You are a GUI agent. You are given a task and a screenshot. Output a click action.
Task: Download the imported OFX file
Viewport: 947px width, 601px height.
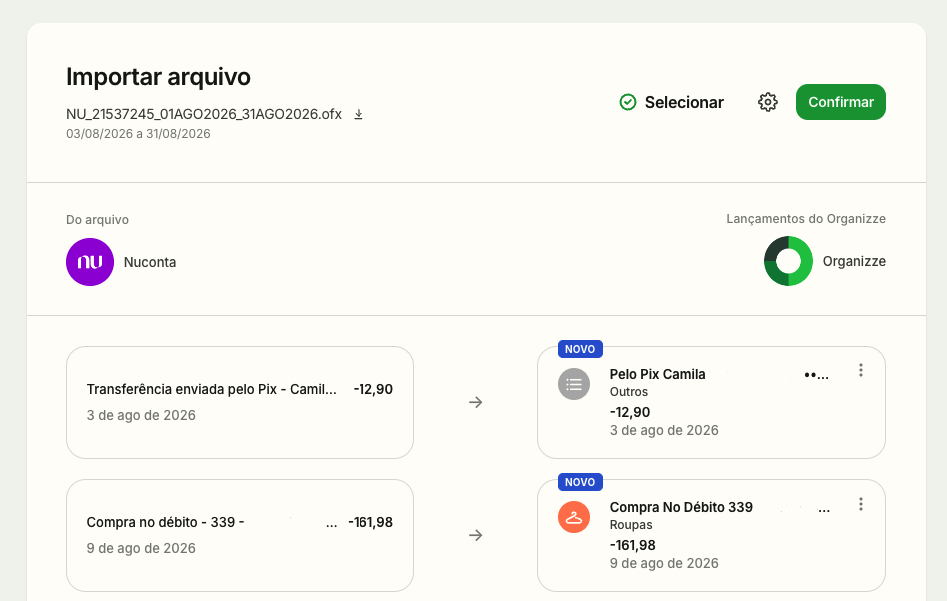point(358,114)
